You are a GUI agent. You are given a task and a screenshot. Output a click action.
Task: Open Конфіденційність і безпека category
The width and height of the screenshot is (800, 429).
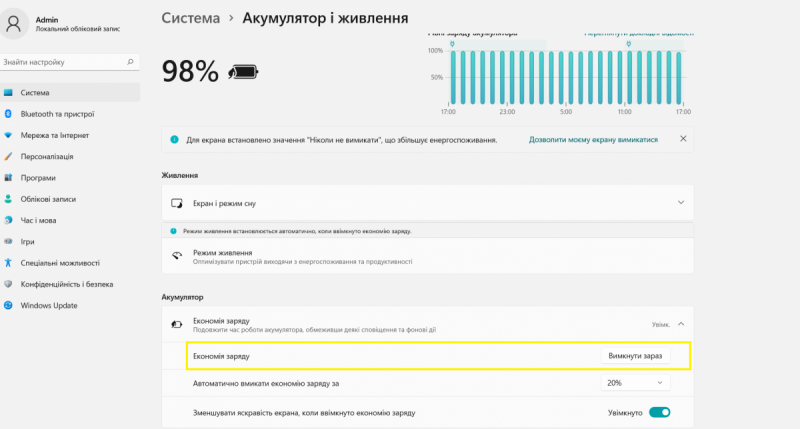[x=70, y=284]
